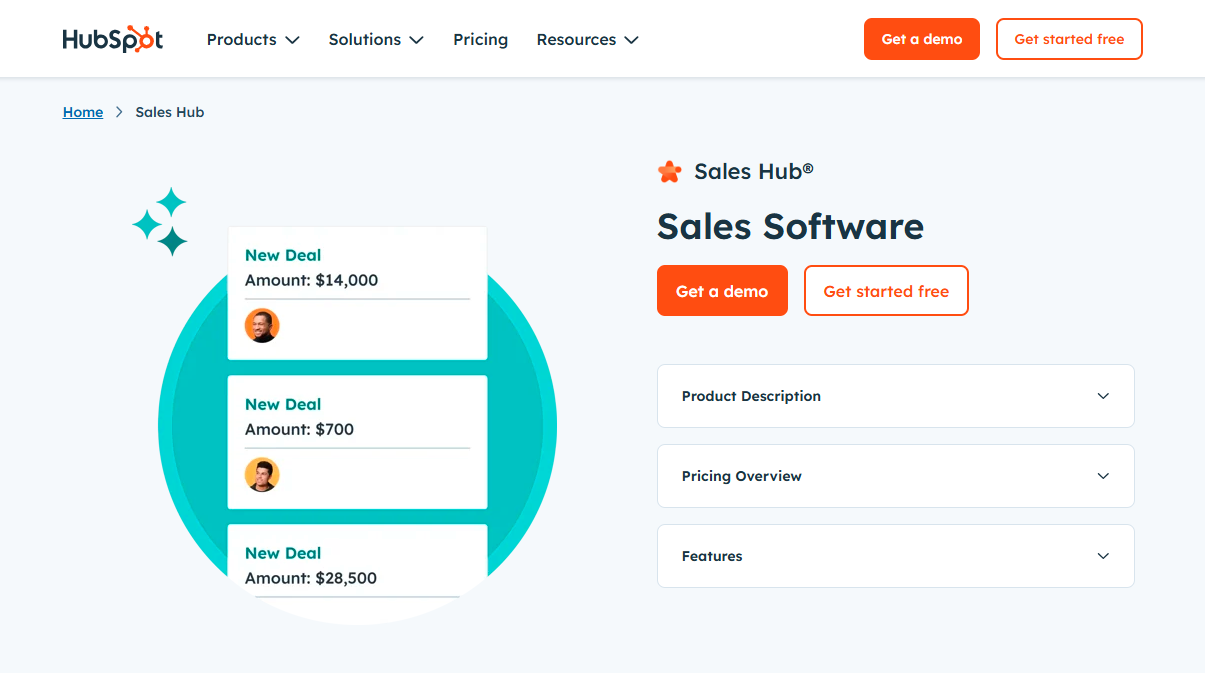Viewport: 1205px width, 678px height.
Task: Click the New Deal card for $14,000
Action: [357, 293]
